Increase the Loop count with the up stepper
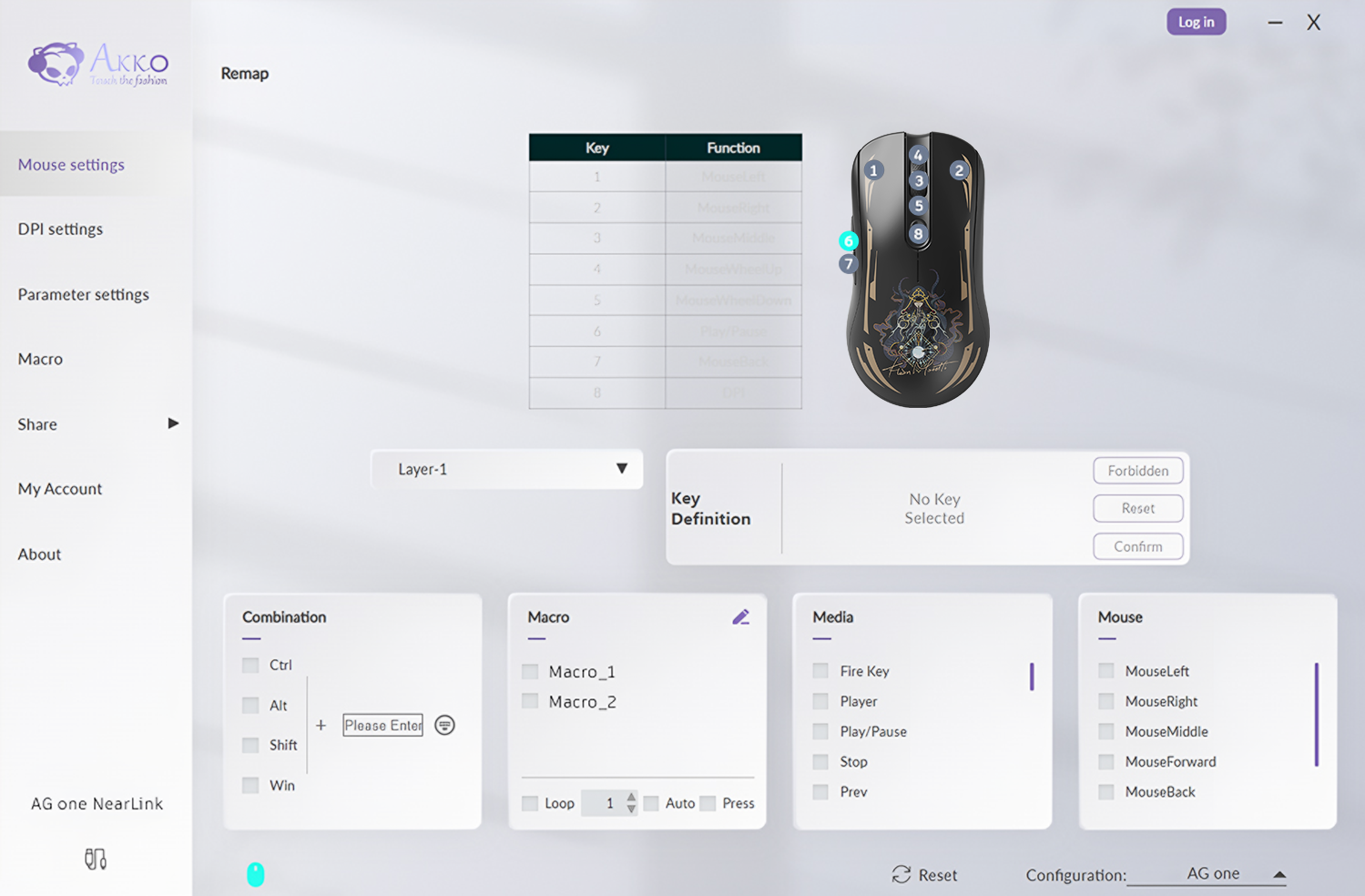The width and height of the screenshot is (1365, 896). 630,798
